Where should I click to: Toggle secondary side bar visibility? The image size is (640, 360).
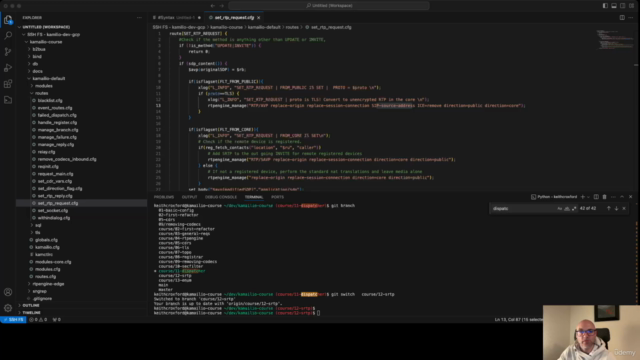[x=623, y=6]
